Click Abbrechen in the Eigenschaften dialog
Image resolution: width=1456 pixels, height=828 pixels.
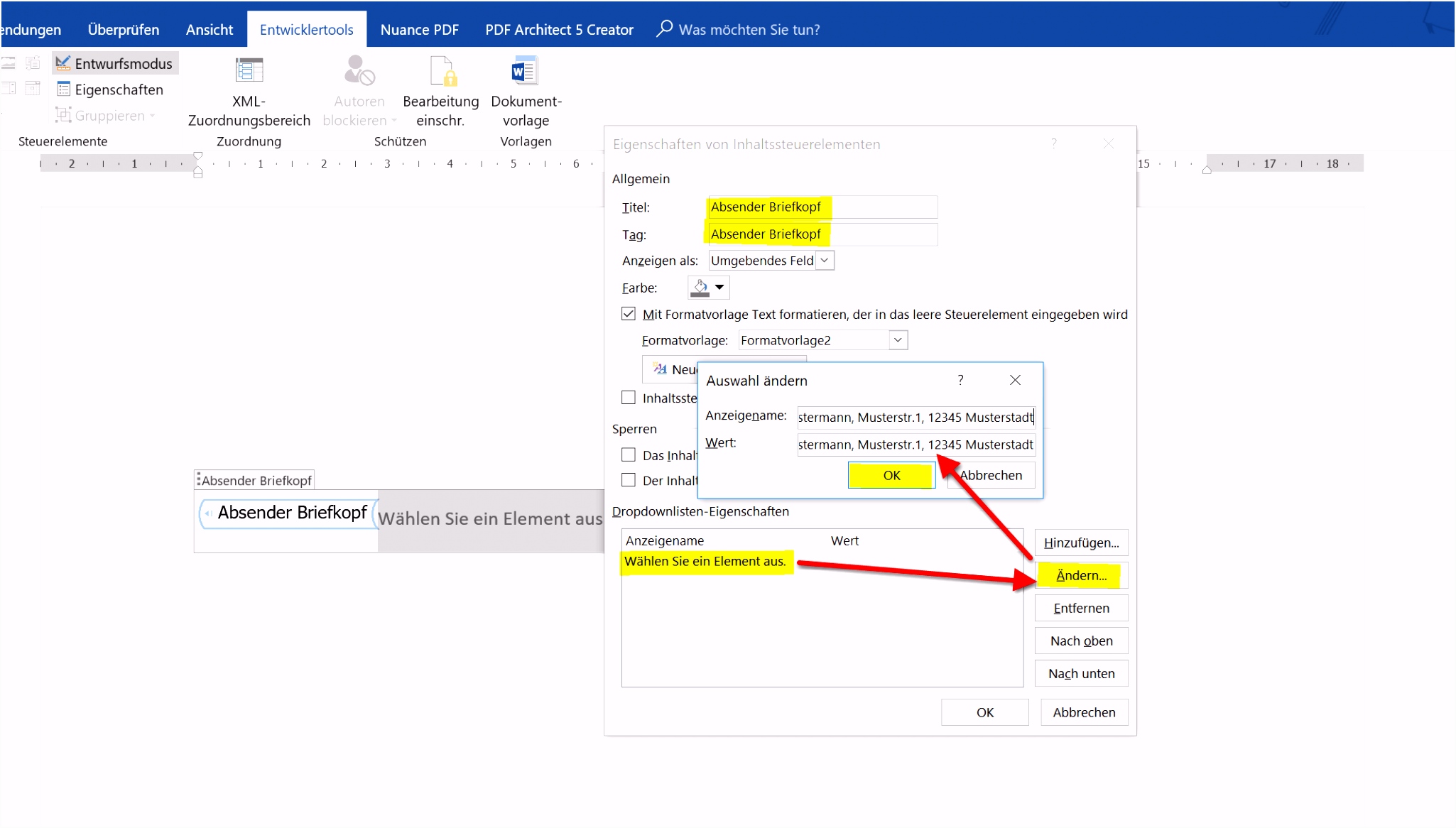click(x=1084, y=712)
